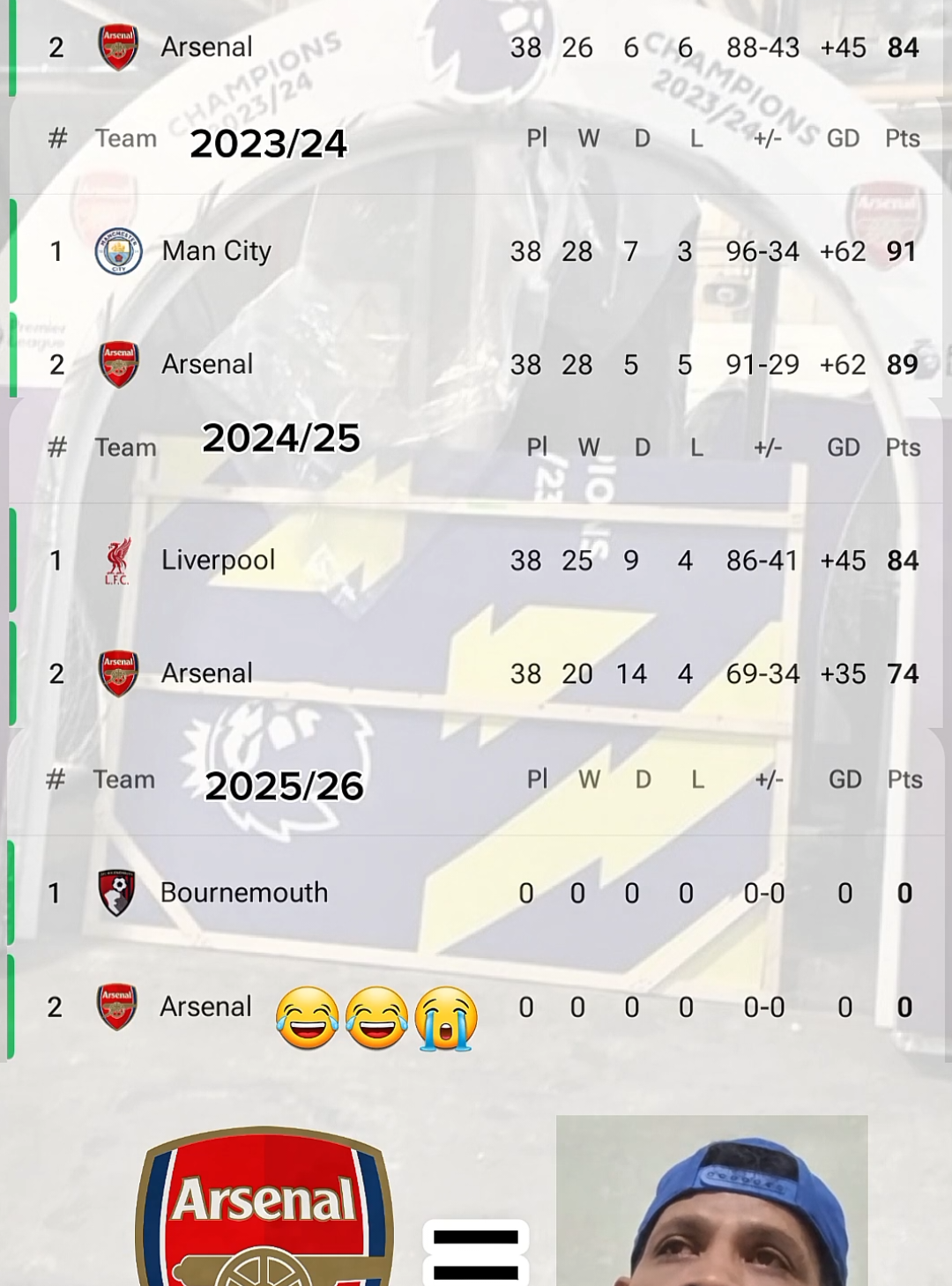
Task: Click the Bournemouth team name
Action: (244, 893)
